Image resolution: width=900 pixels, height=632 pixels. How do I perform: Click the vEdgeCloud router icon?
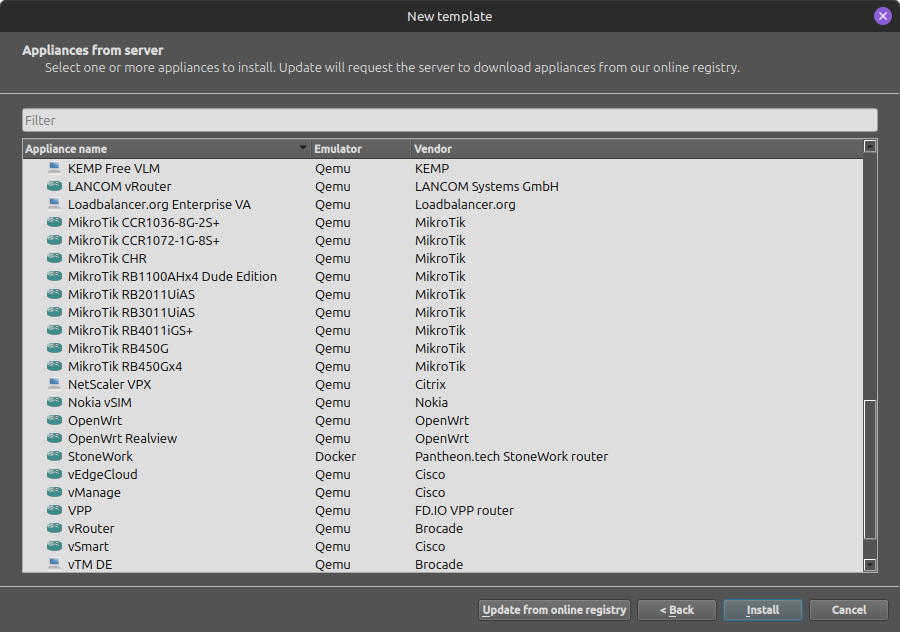55,474
